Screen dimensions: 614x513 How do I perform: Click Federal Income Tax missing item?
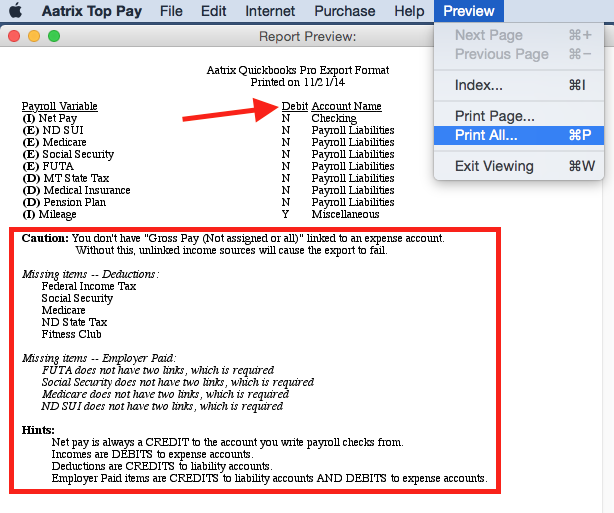[89, 287]
